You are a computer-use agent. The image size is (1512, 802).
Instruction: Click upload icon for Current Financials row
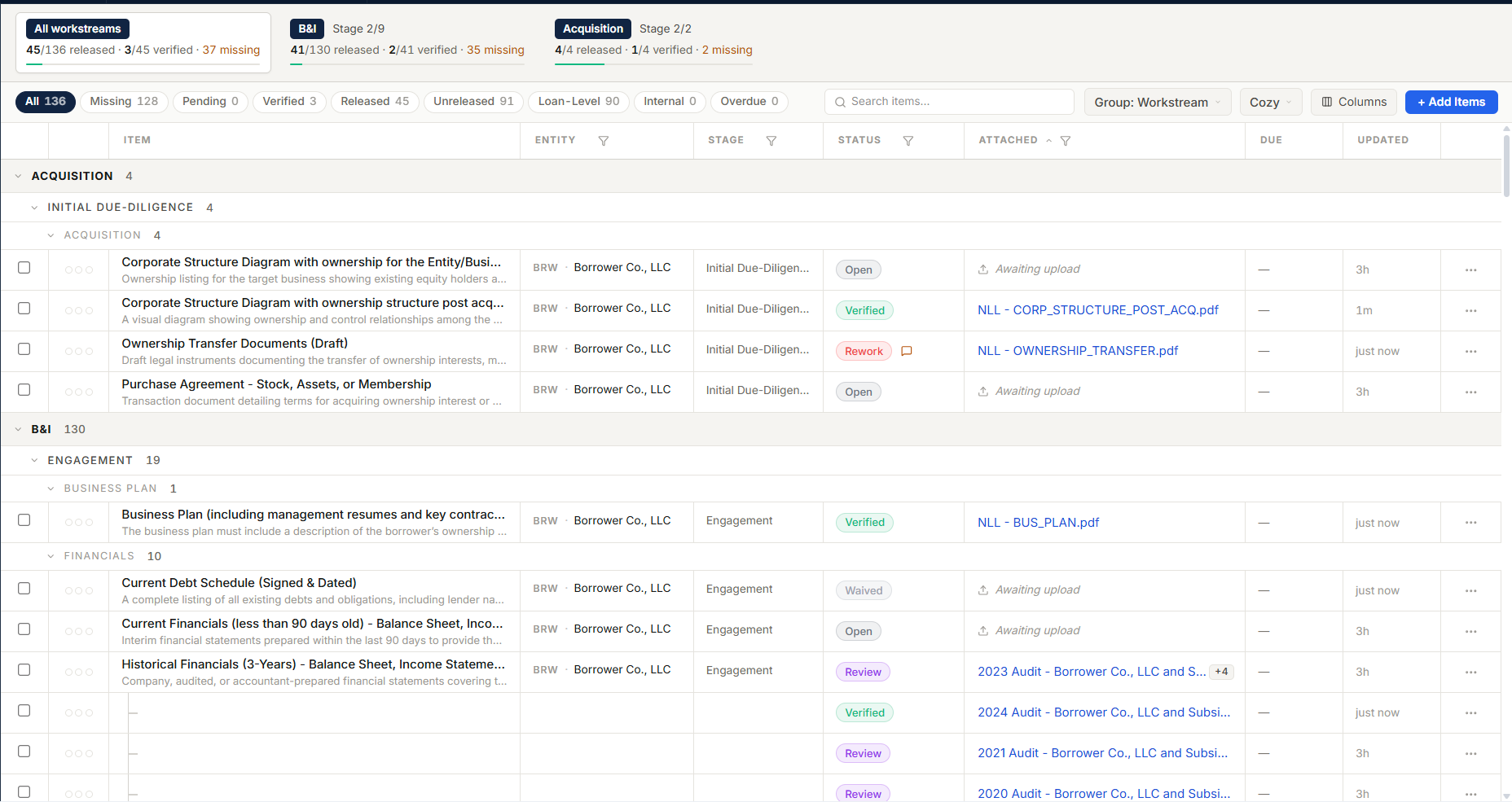tap(983, 631)
